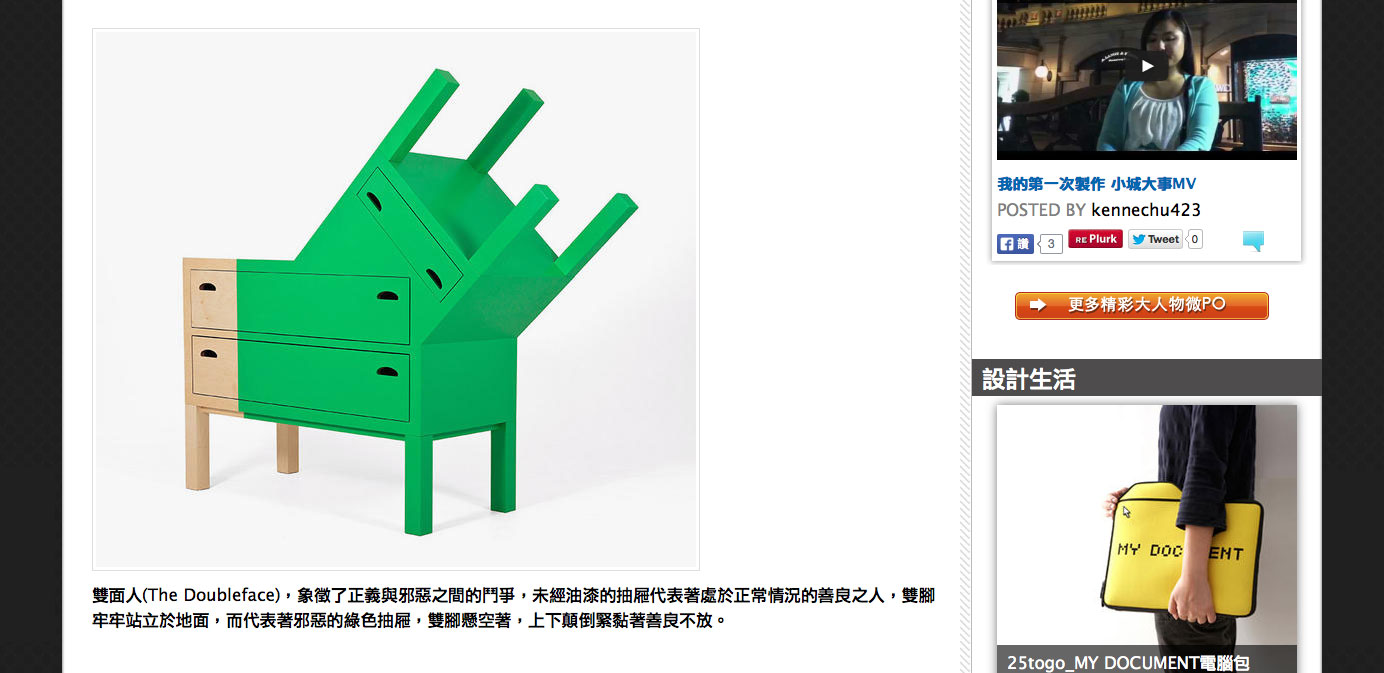Click the video thumbnail of the woman
Image resolution: width=1384 pixels, height=673 pixels.
(x=1147, y=80)
